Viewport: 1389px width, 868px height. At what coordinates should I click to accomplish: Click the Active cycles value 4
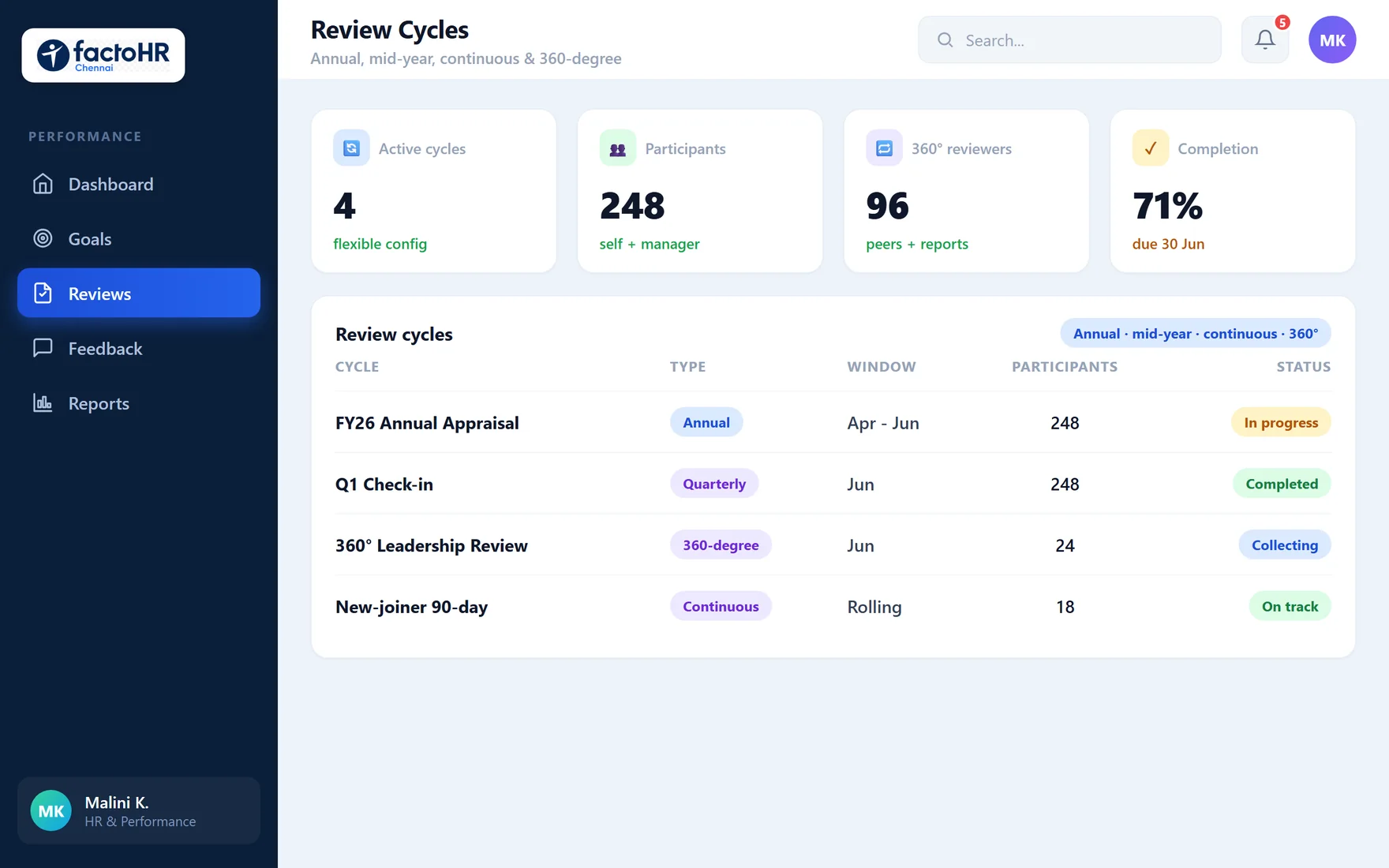coord(344,206)
